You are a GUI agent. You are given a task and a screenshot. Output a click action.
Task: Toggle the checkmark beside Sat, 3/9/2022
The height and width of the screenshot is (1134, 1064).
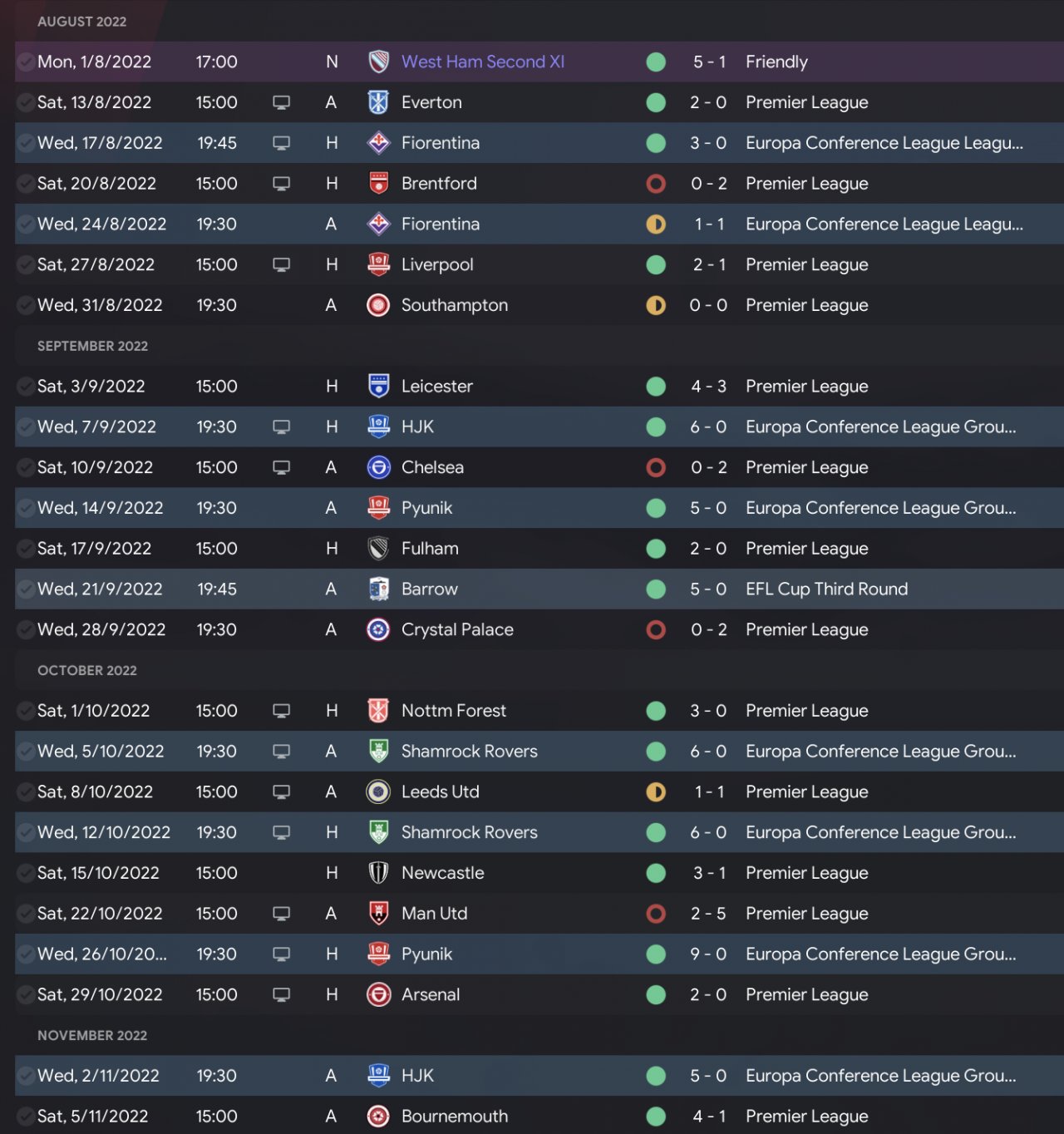26,387
